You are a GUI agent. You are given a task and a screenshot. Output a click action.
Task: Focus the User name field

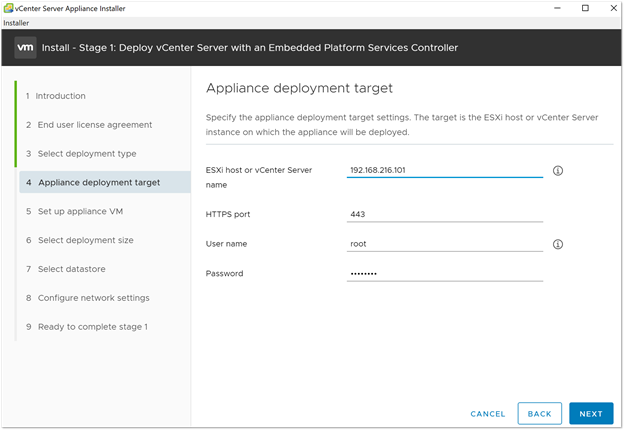click(x=444, y=244)
